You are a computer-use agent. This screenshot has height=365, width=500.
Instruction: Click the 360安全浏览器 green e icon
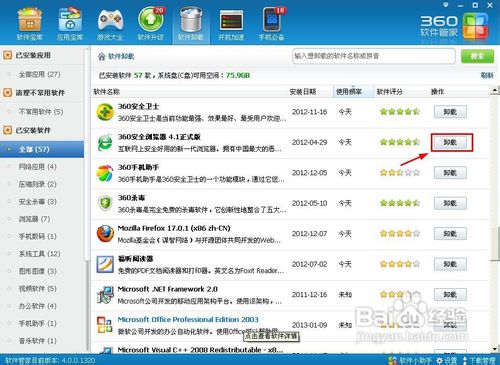105,143
